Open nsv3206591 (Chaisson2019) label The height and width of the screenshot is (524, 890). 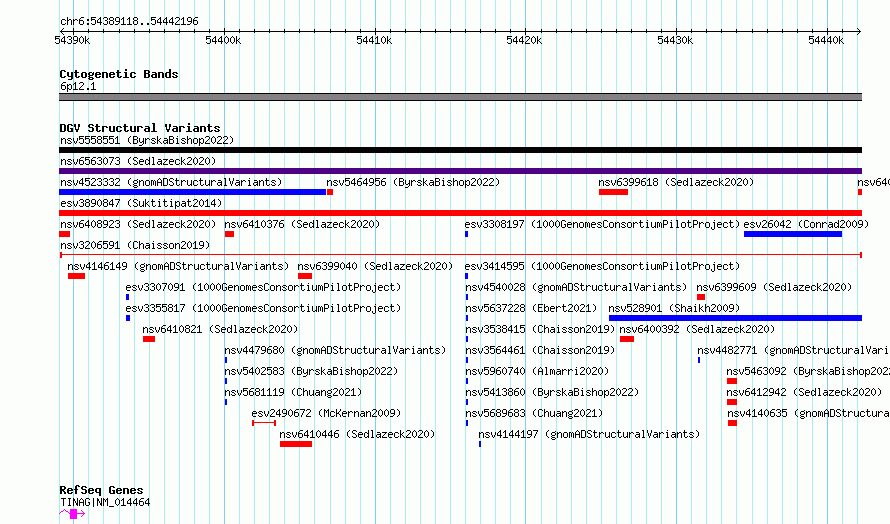coord(135,245)
